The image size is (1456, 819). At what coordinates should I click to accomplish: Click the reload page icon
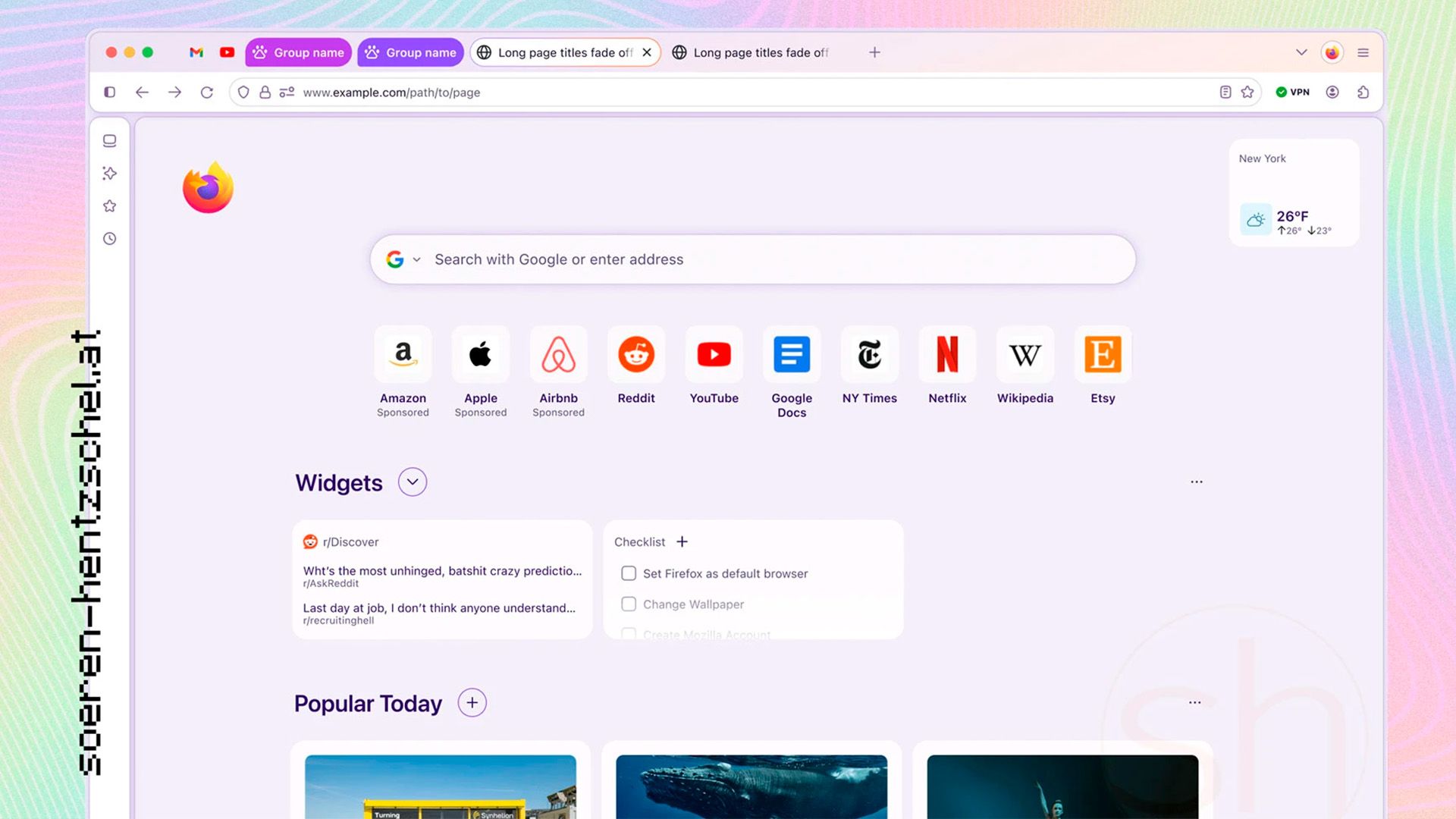point(206,93)
